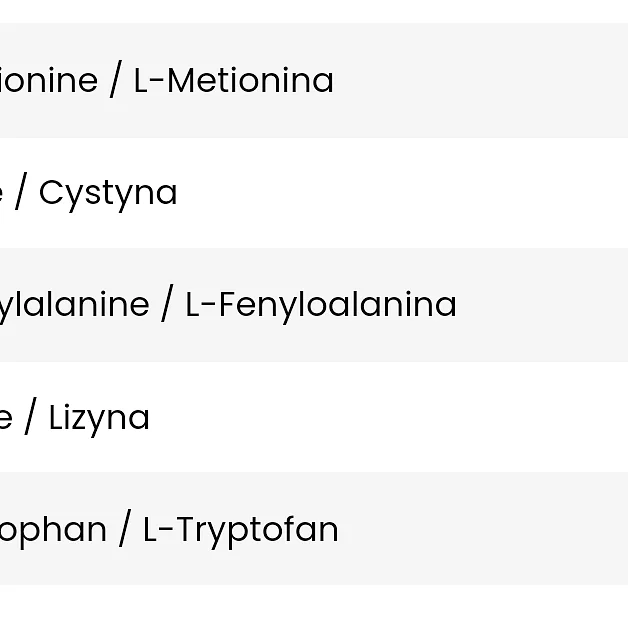Click the slash before L-Metionina
This screenshot has width=628, height=628.
115,80
